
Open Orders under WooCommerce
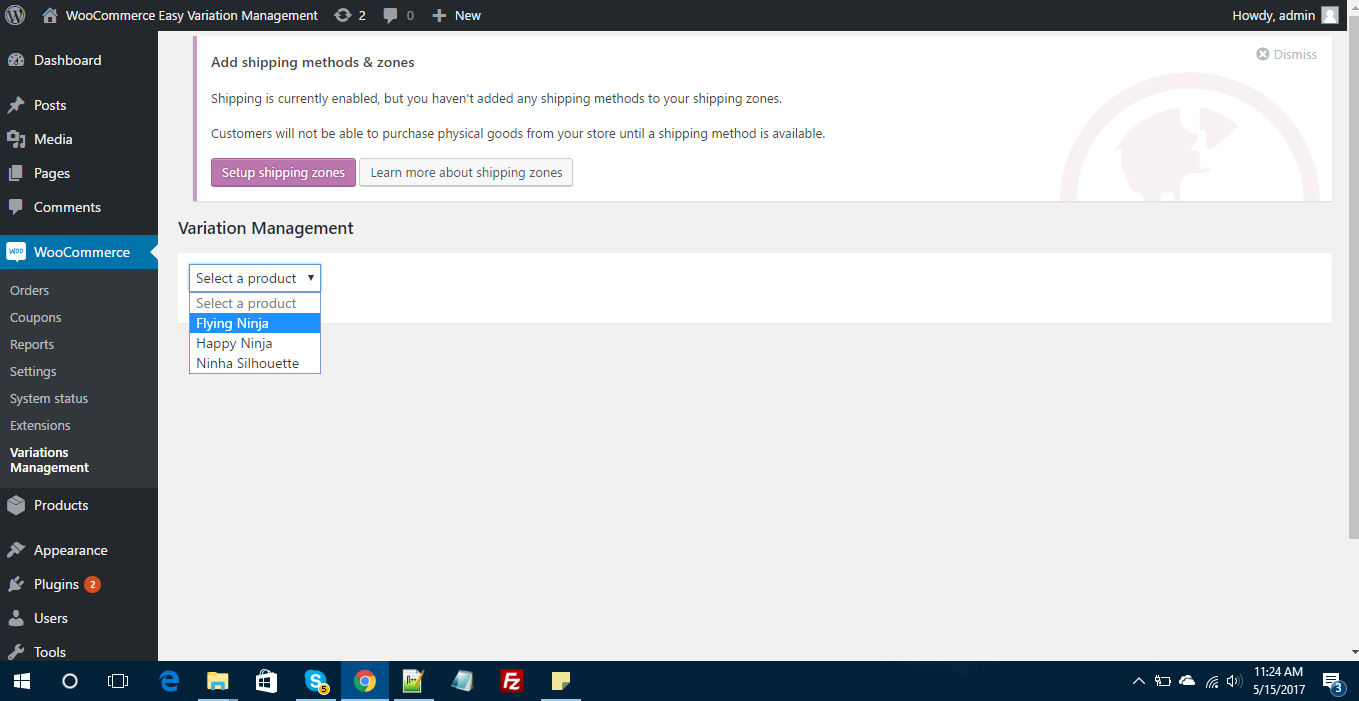[29, 290]
